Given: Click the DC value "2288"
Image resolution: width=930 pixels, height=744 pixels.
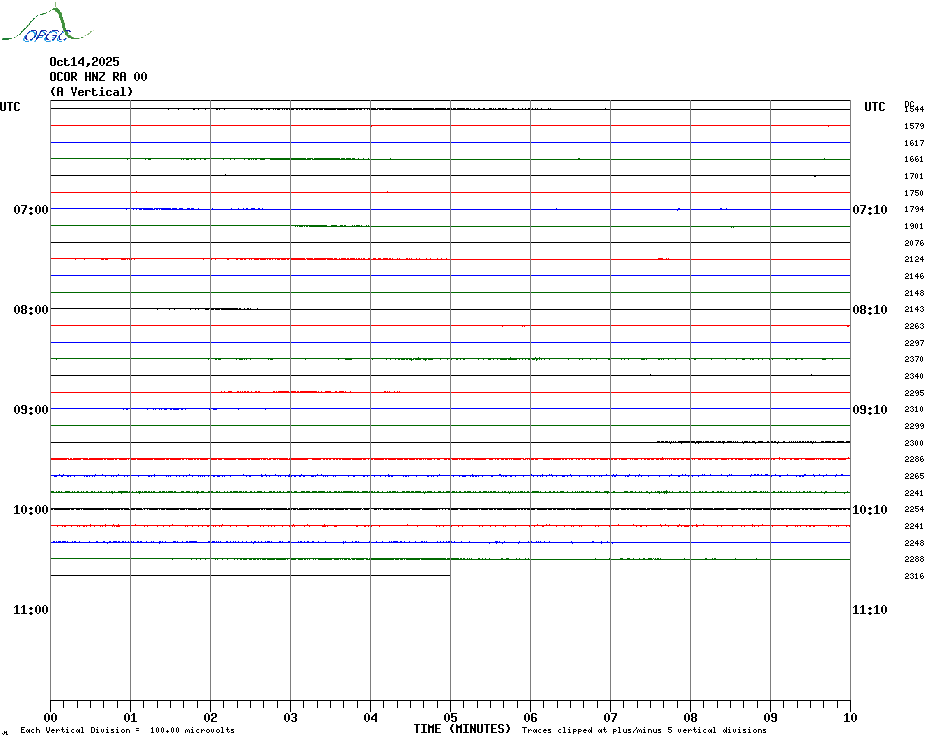Looking at the screenshot, I should click(x=914, y=559).
